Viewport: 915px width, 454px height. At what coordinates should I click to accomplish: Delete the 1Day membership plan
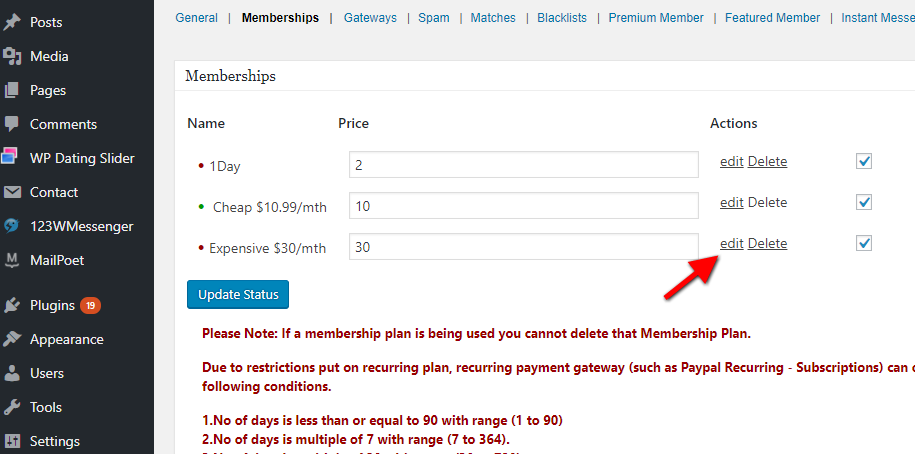pos(767,162)
